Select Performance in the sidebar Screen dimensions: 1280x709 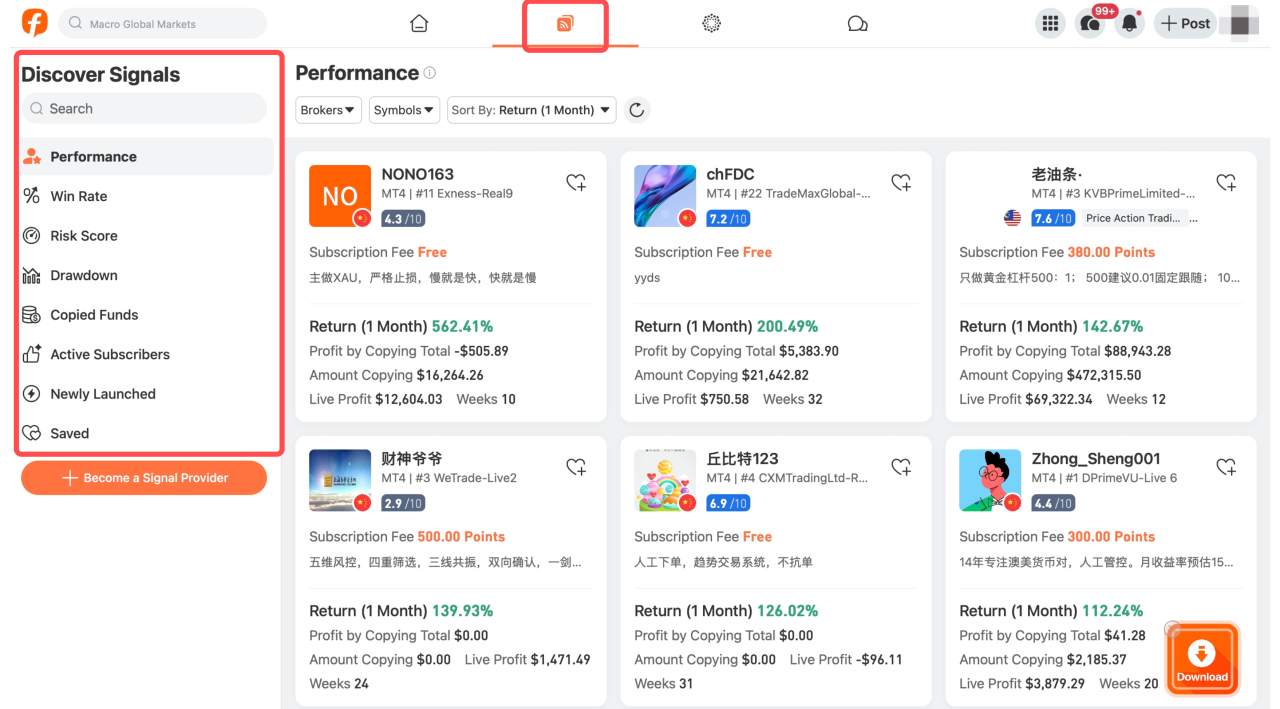[147, 157]
